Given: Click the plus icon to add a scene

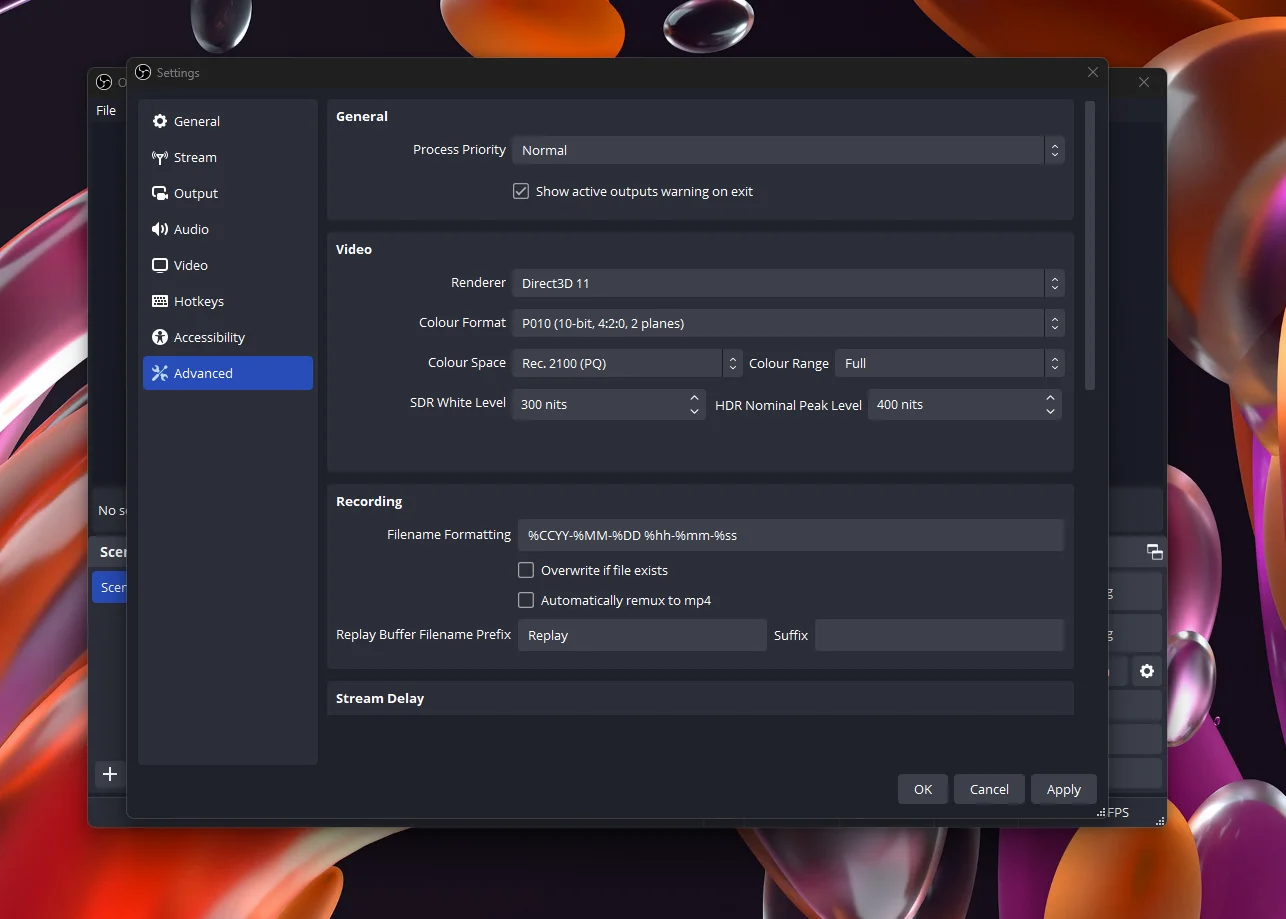Looking at the screenshot, I should [110, 774].
